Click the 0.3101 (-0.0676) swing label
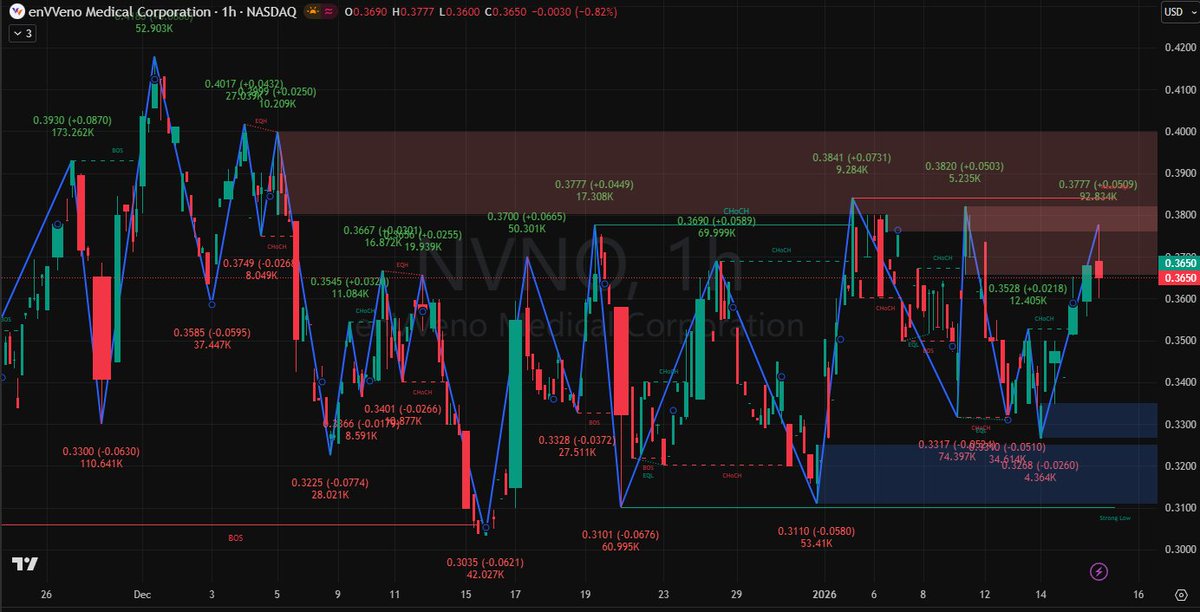Screen dimensions: 1200x612 (x=621, y=535)
